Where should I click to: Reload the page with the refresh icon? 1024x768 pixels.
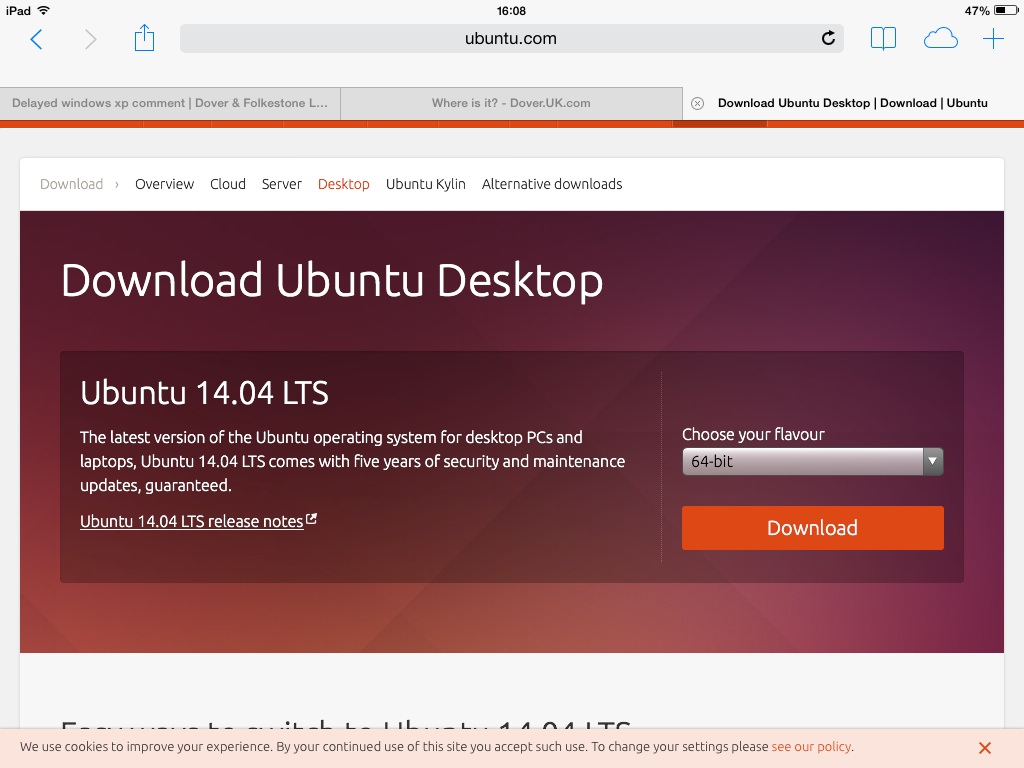828,39
